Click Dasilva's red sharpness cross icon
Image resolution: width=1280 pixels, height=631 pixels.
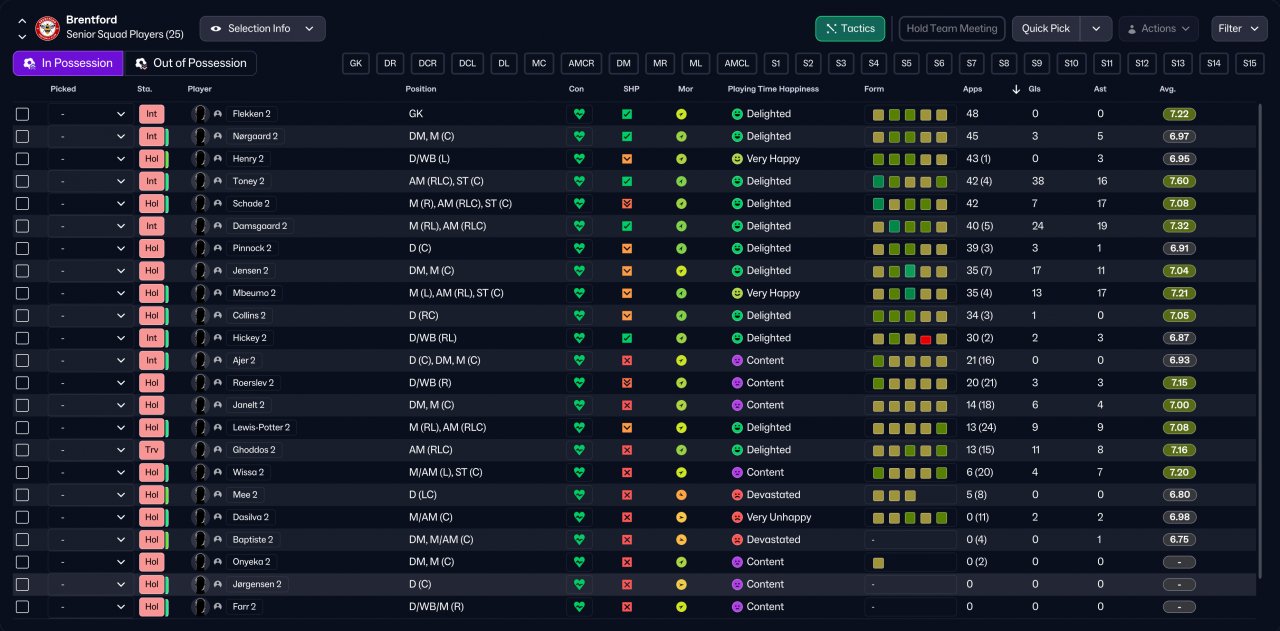[627, 517]
